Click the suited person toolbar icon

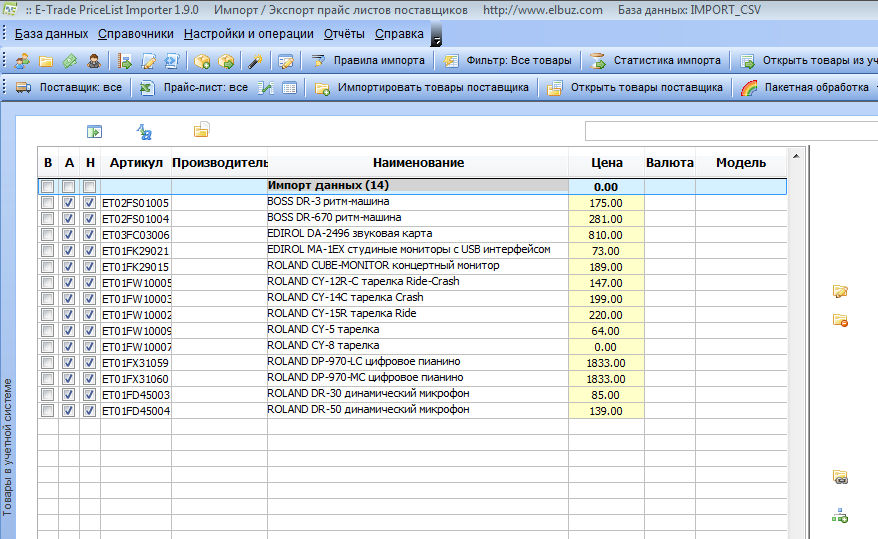(94, 60)
